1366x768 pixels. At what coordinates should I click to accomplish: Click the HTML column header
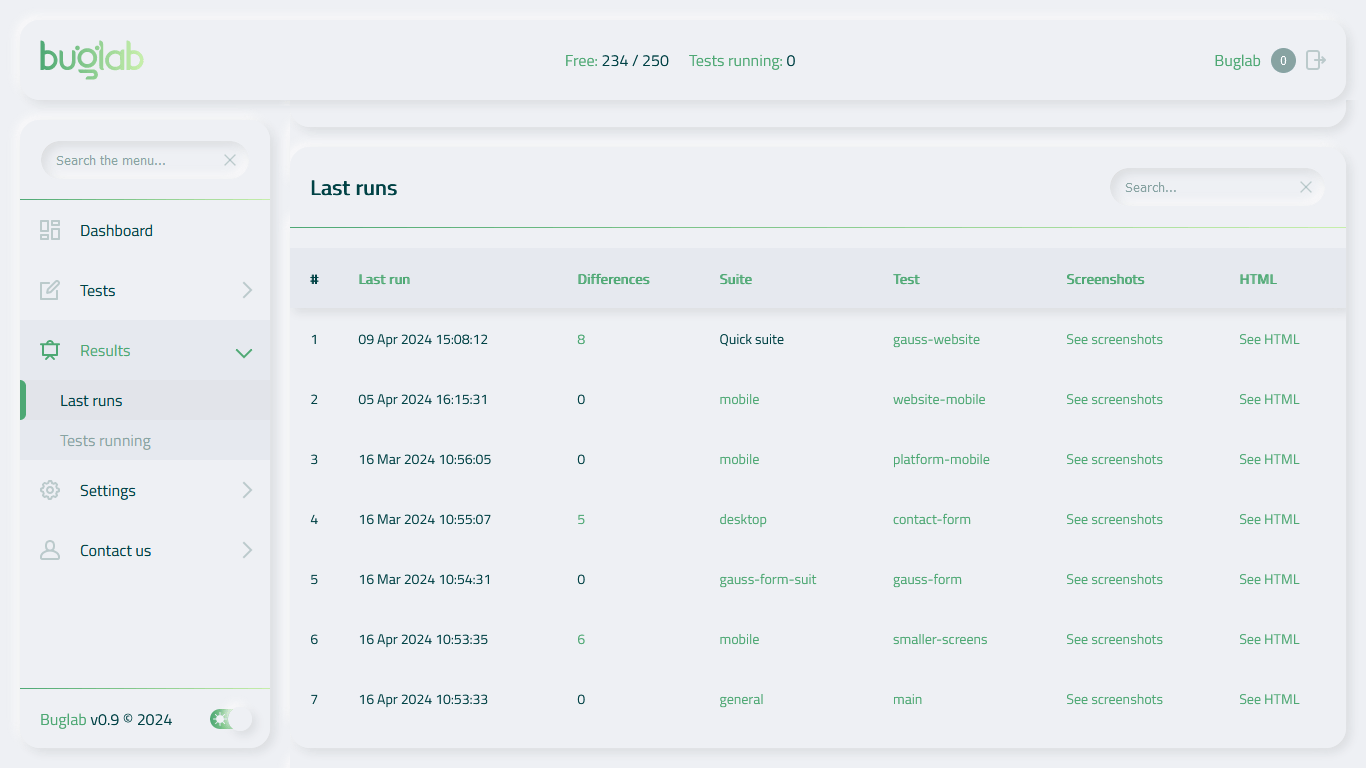point(1258,279)
